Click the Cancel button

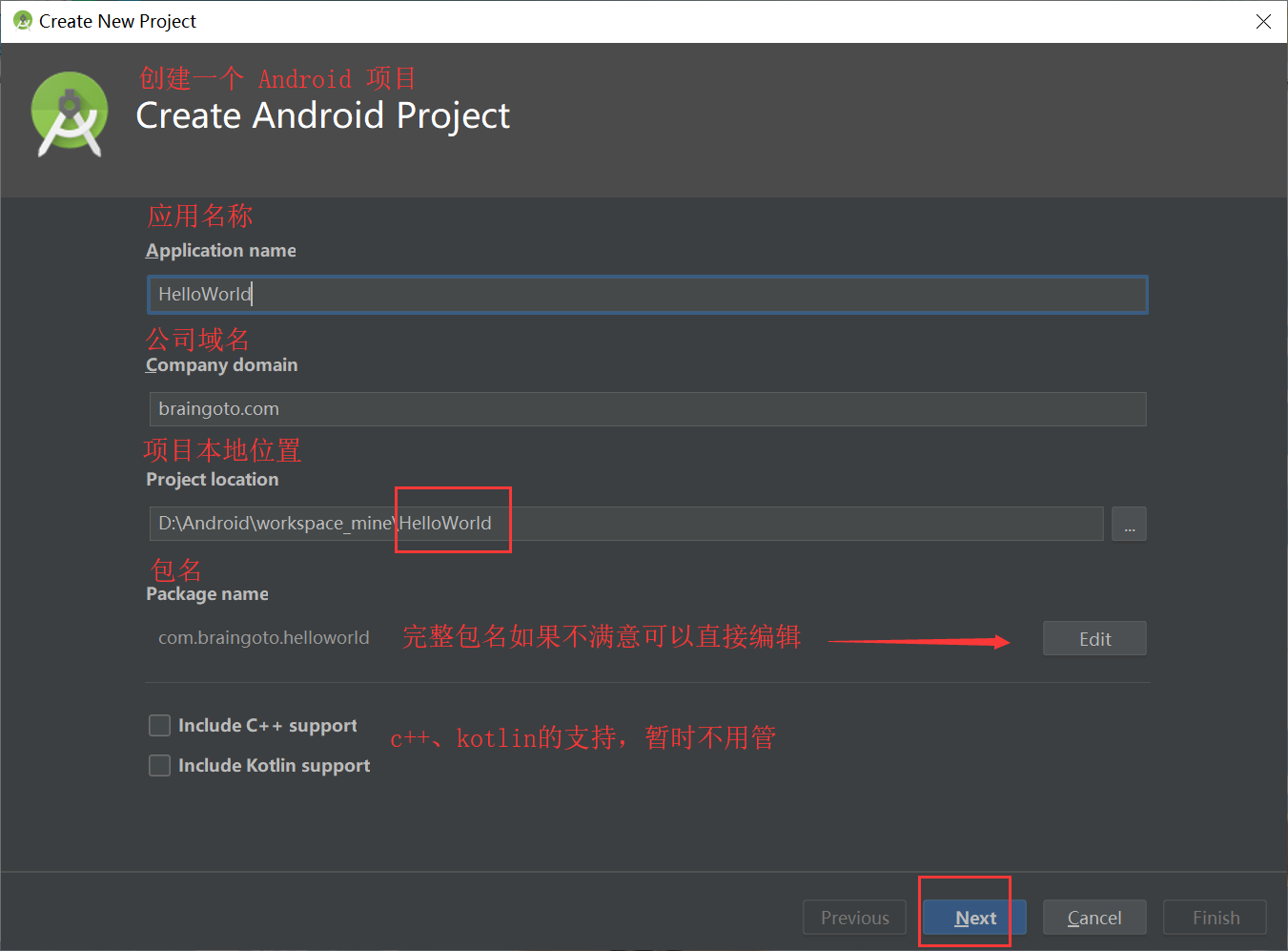1094,917
